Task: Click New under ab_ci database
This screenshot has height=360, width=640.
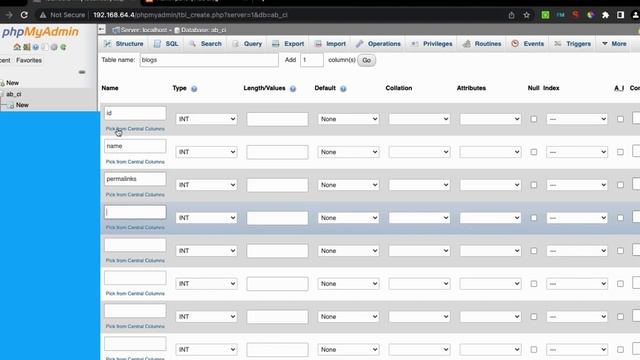Action: point(22,105)
